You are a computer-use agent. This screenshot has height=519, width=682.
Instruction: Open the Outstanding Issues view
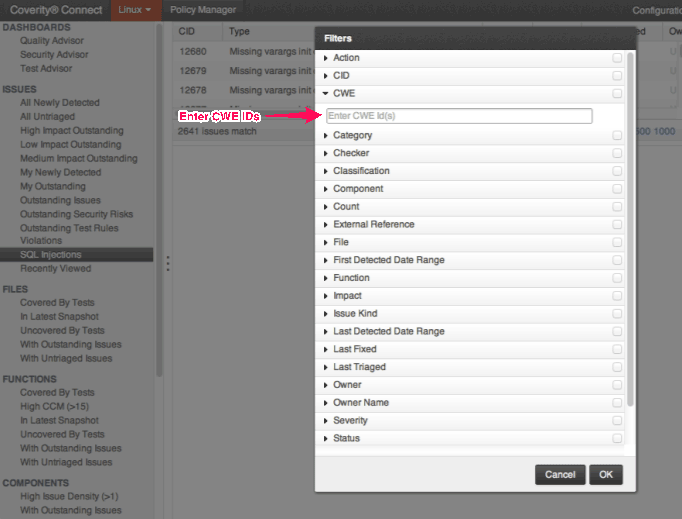pos(60,200)
